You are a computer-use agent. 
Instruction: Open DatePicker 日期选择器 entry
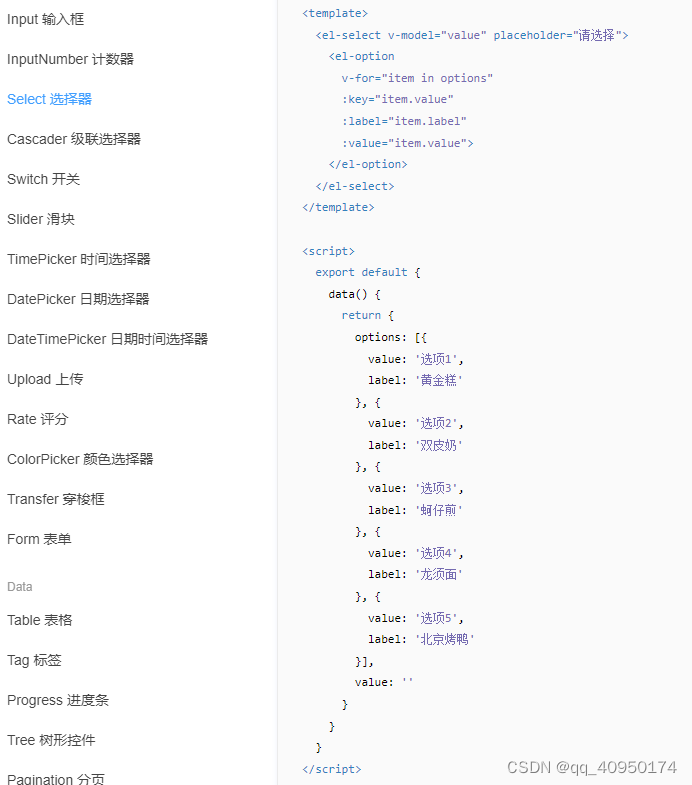point(78,299)
